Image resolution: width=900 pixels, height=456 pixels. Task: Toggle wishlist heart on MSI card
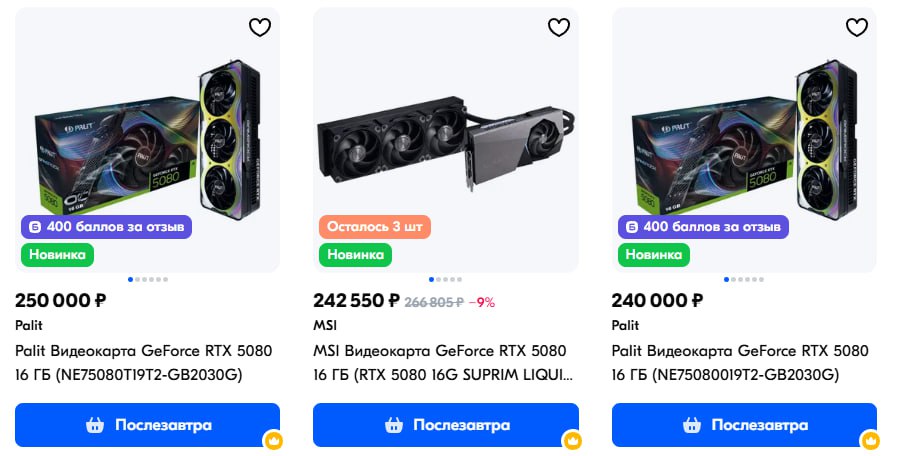(558, 27)
